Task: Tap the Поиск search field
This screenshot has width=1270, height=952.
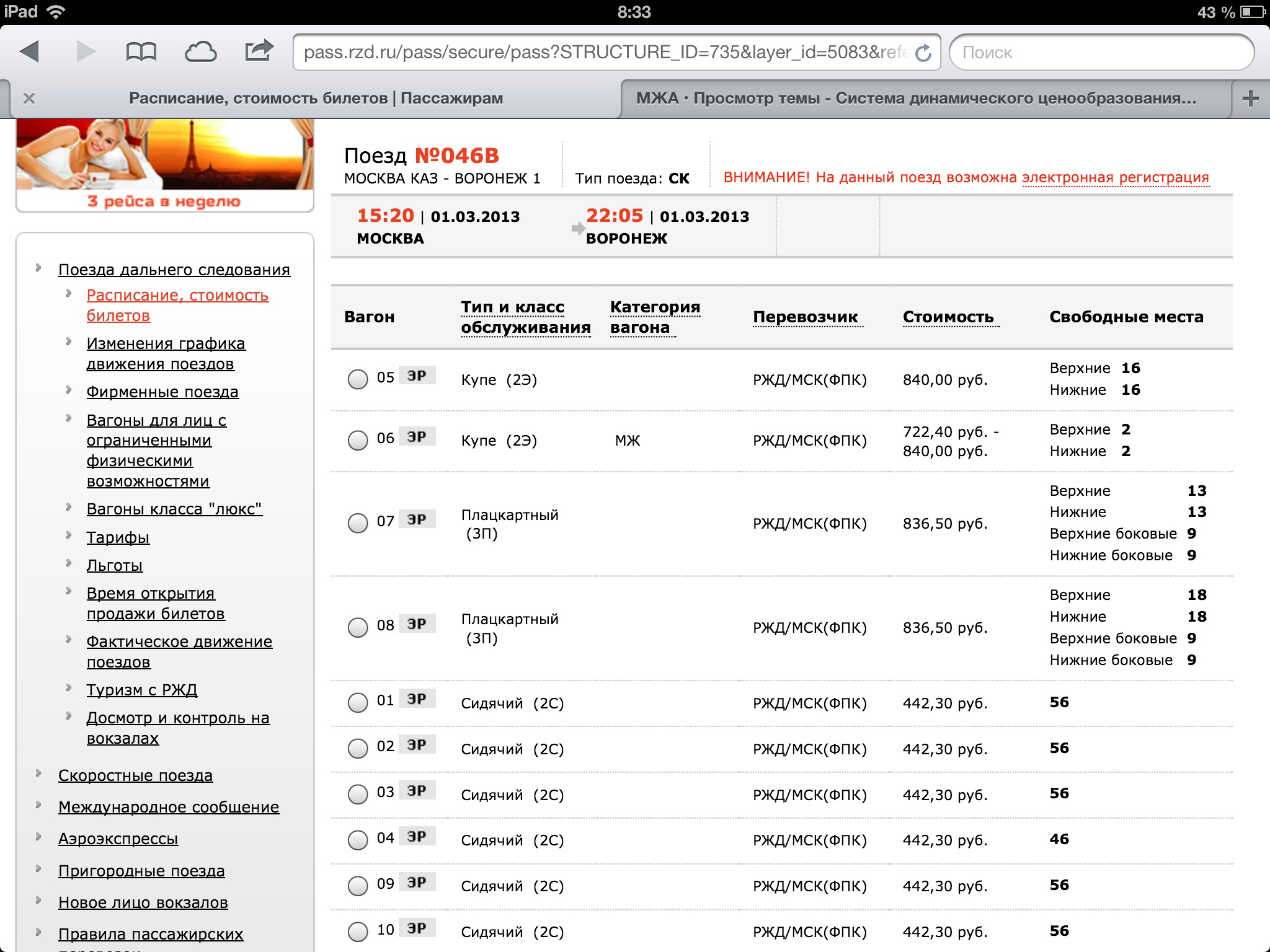Action: click(1101, 53)
